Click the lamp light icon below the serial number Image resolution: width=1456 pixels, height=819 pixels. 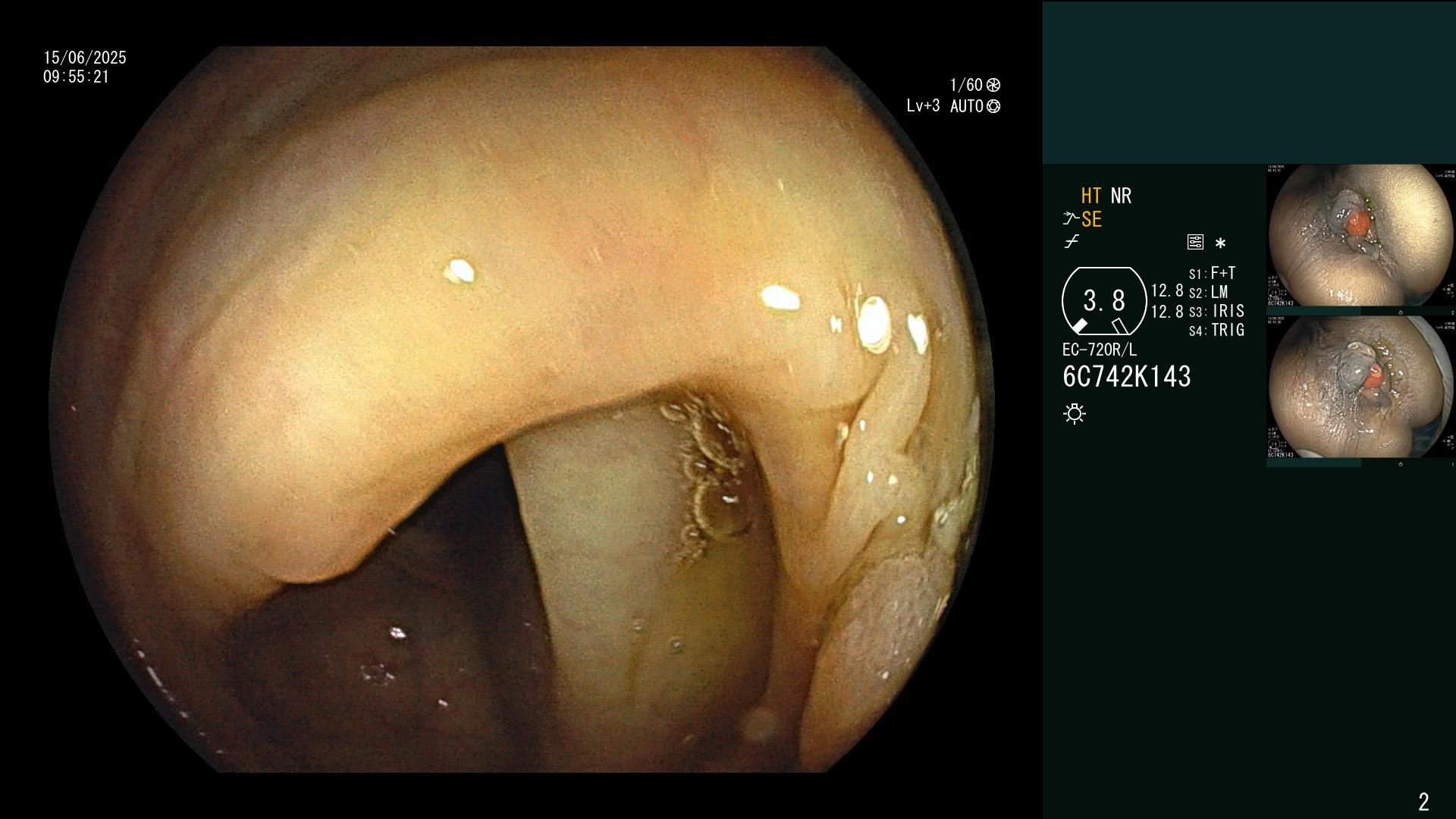coord(1075,414)
